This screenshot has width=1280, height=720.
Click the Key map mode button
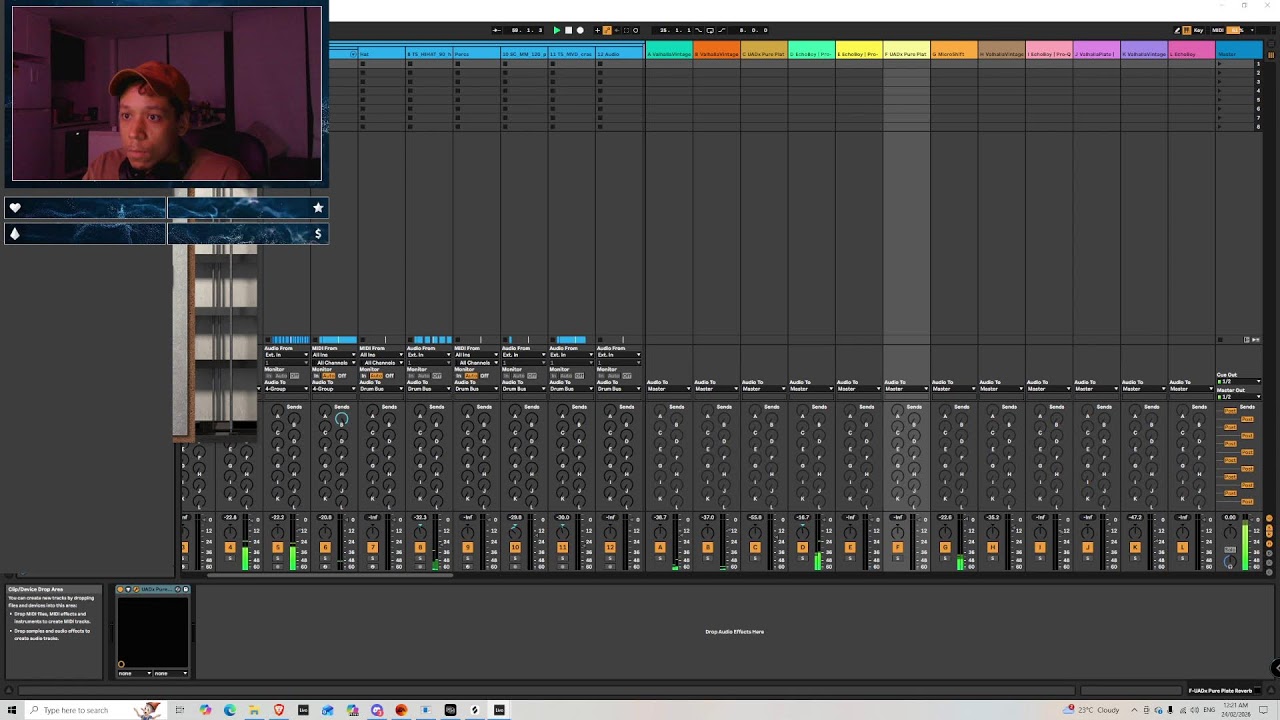click(x=1198, y=30)
